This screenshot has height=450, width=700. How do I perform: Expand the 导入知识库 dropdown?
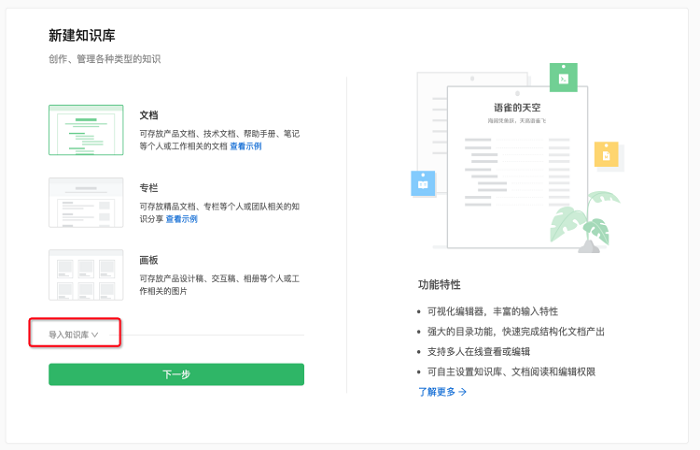click(73, 335)
